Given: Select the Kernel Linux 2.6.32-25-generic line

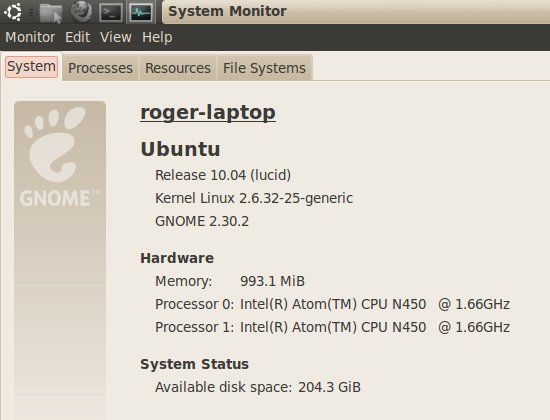Looking at the screenshot, I should [254, 198].
